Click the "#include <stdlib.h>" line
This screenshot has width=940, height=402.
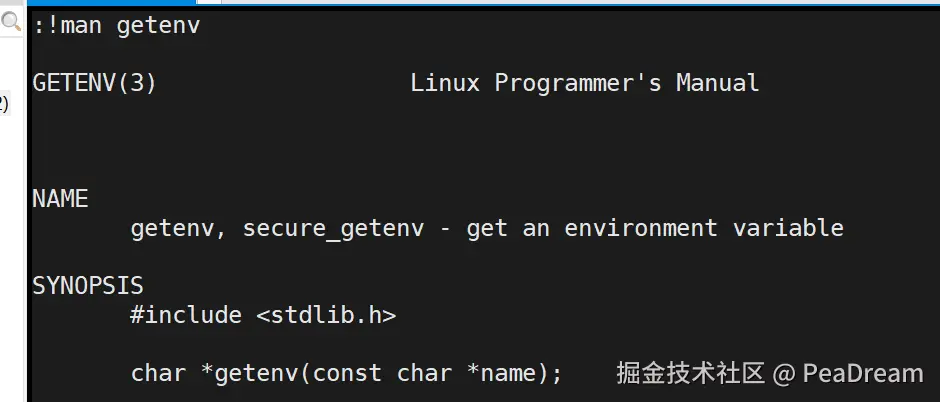(x=263, y=315)
